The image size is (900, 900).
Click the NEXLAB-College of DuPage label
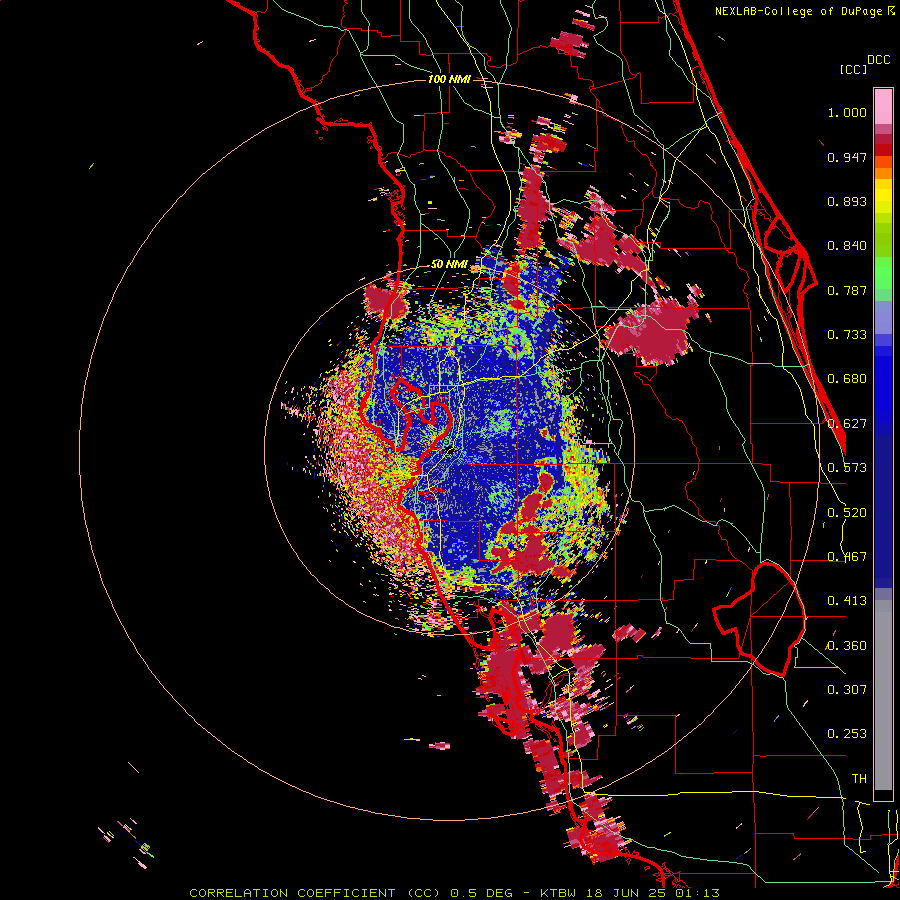(x=798, y=11)
